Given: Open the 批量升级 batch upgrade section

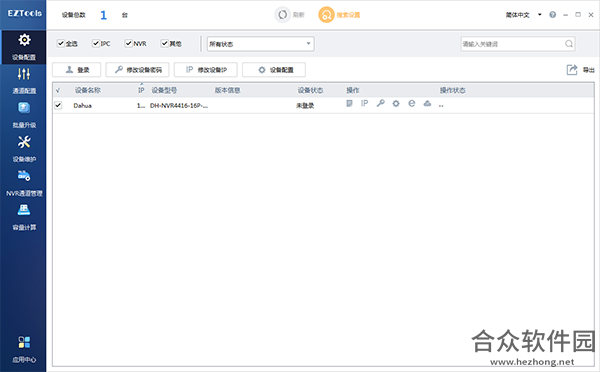Looking at the screenshot, I should (x=24, y=115).
